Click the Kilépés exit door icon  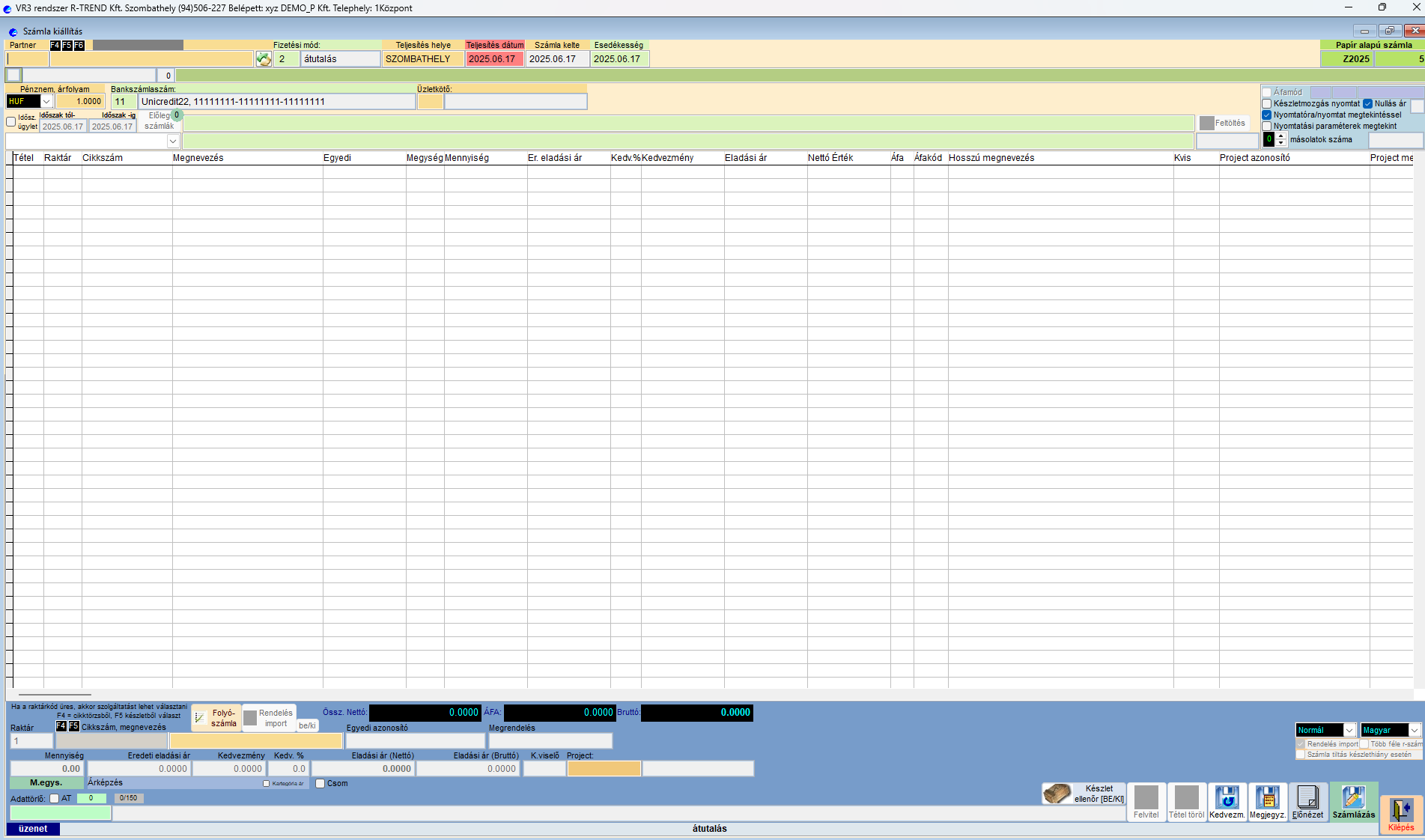pos(1400,812)
